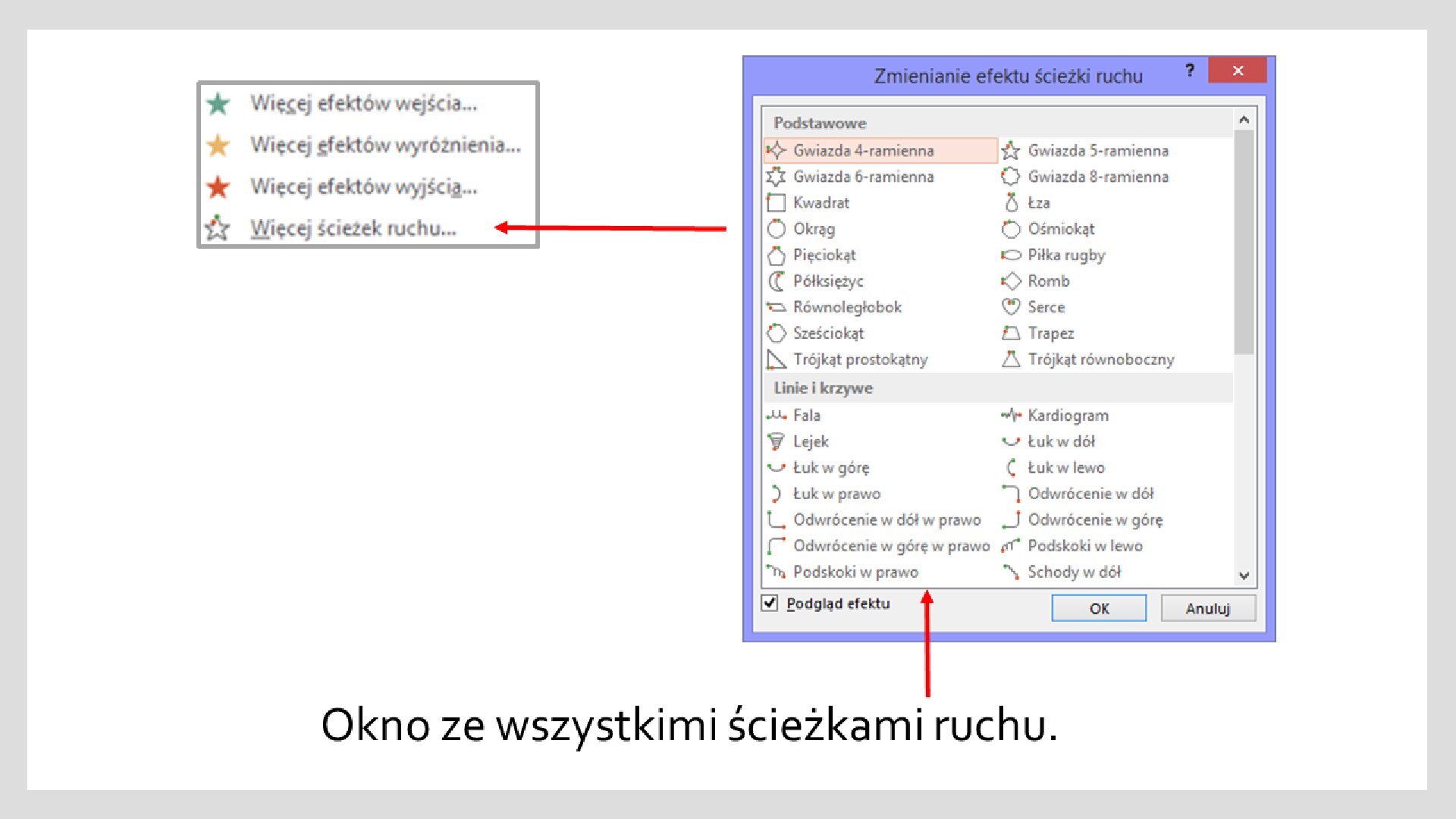Click the Łza (teardrop) shape icon

click(1012, 202)
